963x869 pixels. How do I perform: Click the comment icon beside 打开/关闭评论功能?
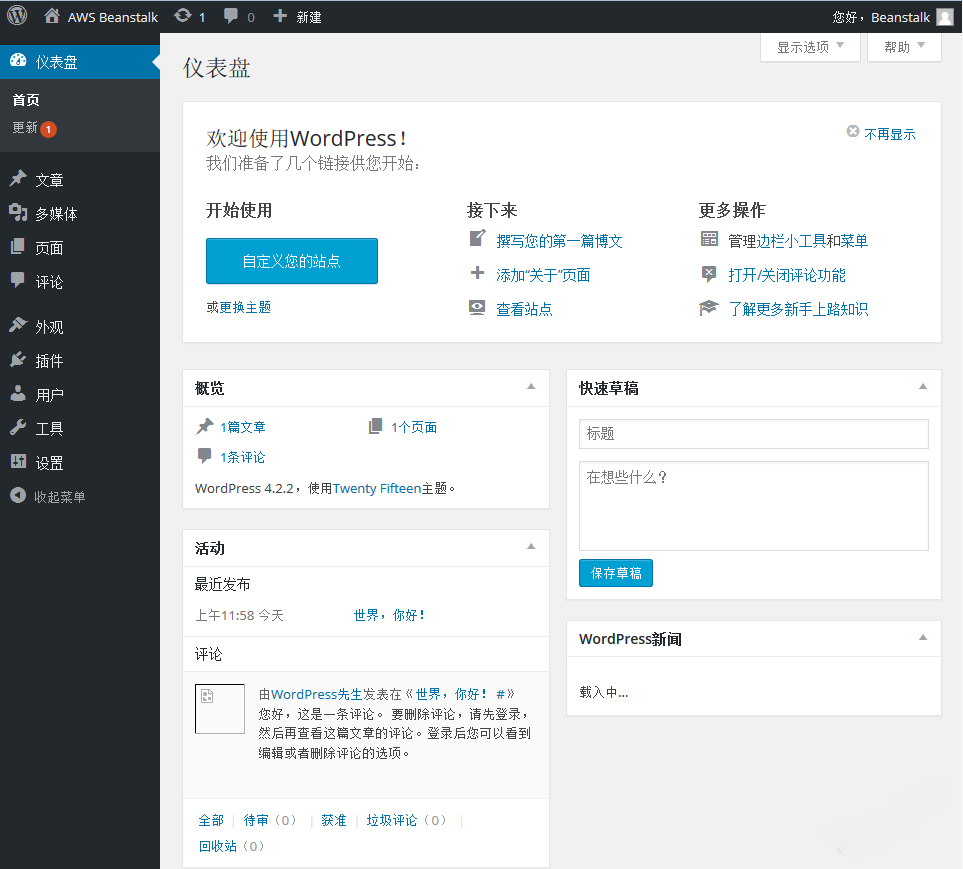pyautogui.click(x=709, y=273)
